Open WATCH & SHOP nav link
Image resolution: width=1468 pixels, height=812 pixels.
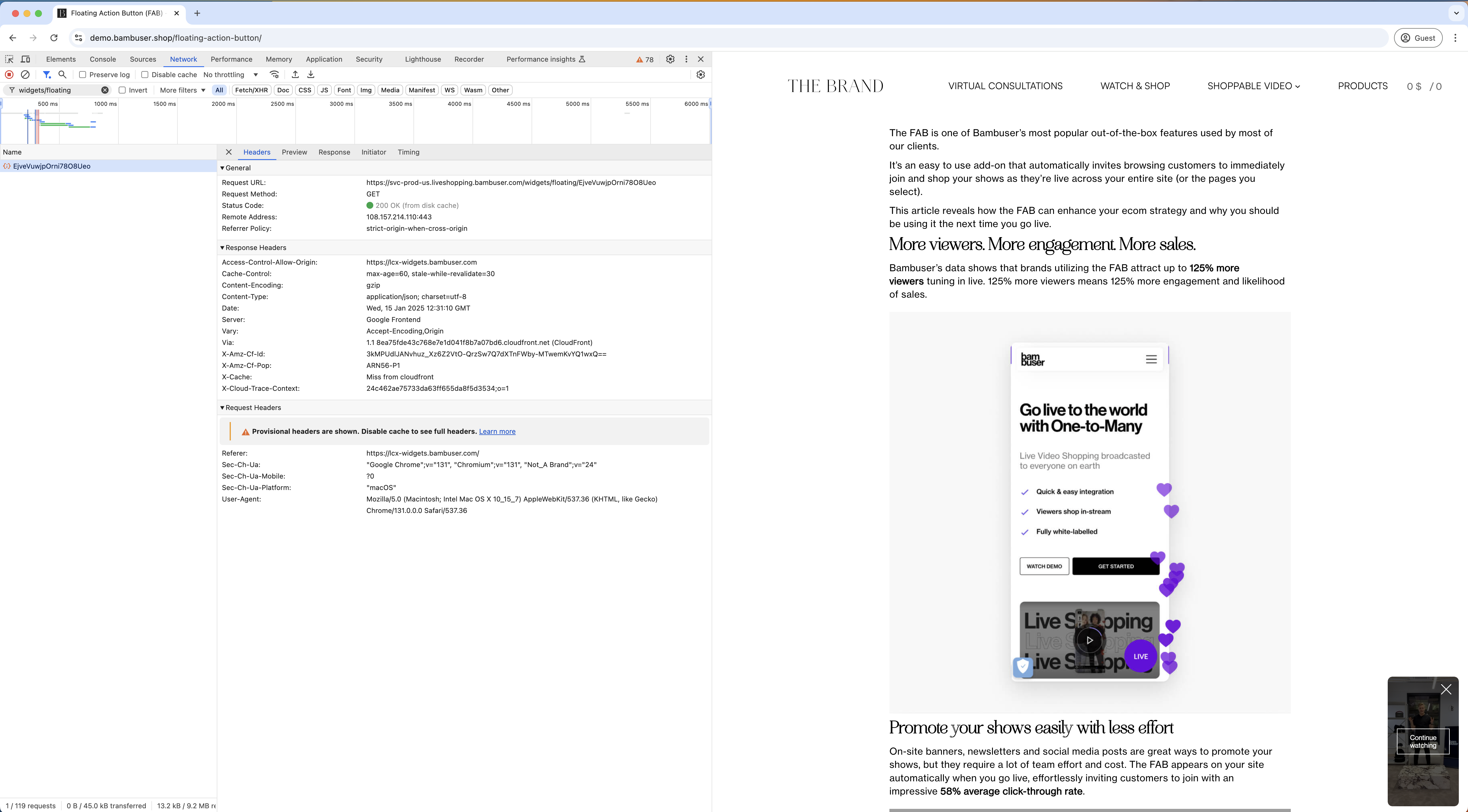tap(1135, 86)
